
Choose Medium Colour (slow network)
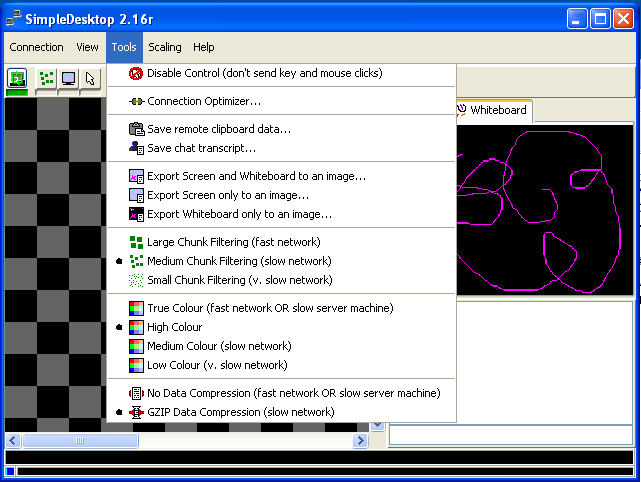281,346
